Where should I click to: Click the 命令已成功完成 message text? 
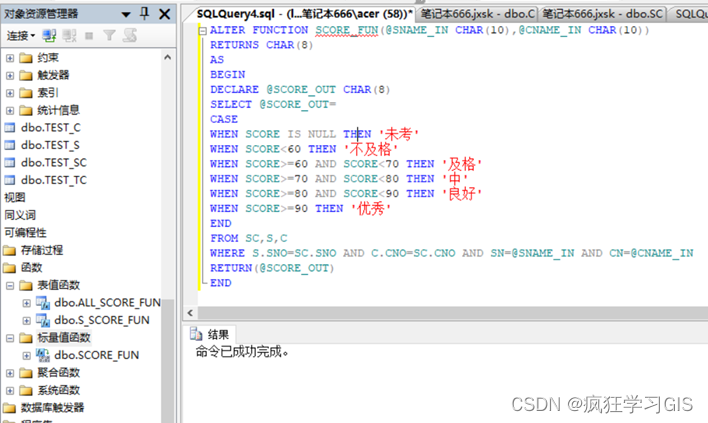(242, 352)
